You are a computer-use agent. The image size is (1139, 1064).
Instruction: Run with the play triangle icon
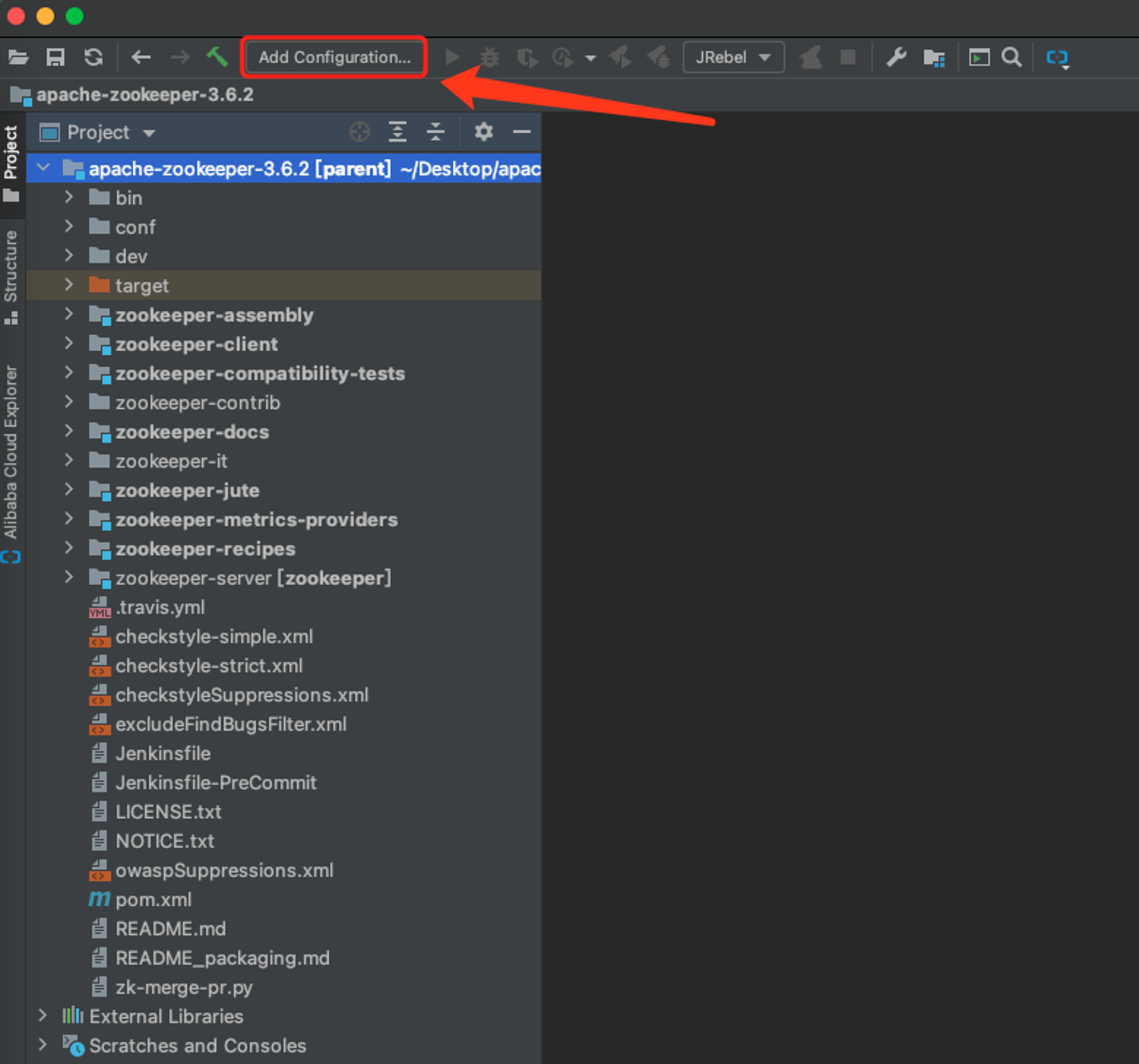pyautogui.click(x=452, y=57)
